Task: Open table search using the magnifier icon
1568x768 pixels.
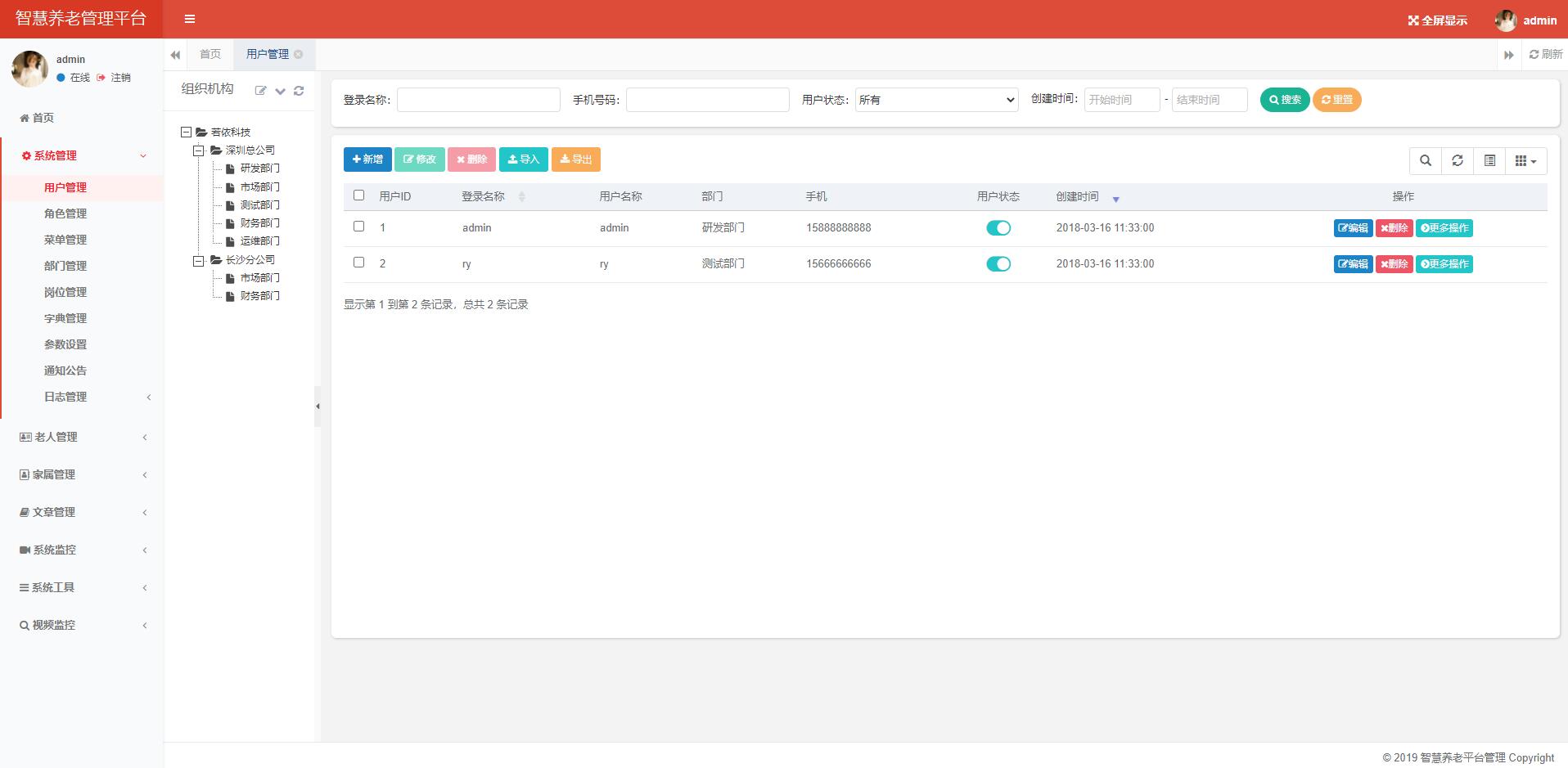Action: coord(1424,160)
